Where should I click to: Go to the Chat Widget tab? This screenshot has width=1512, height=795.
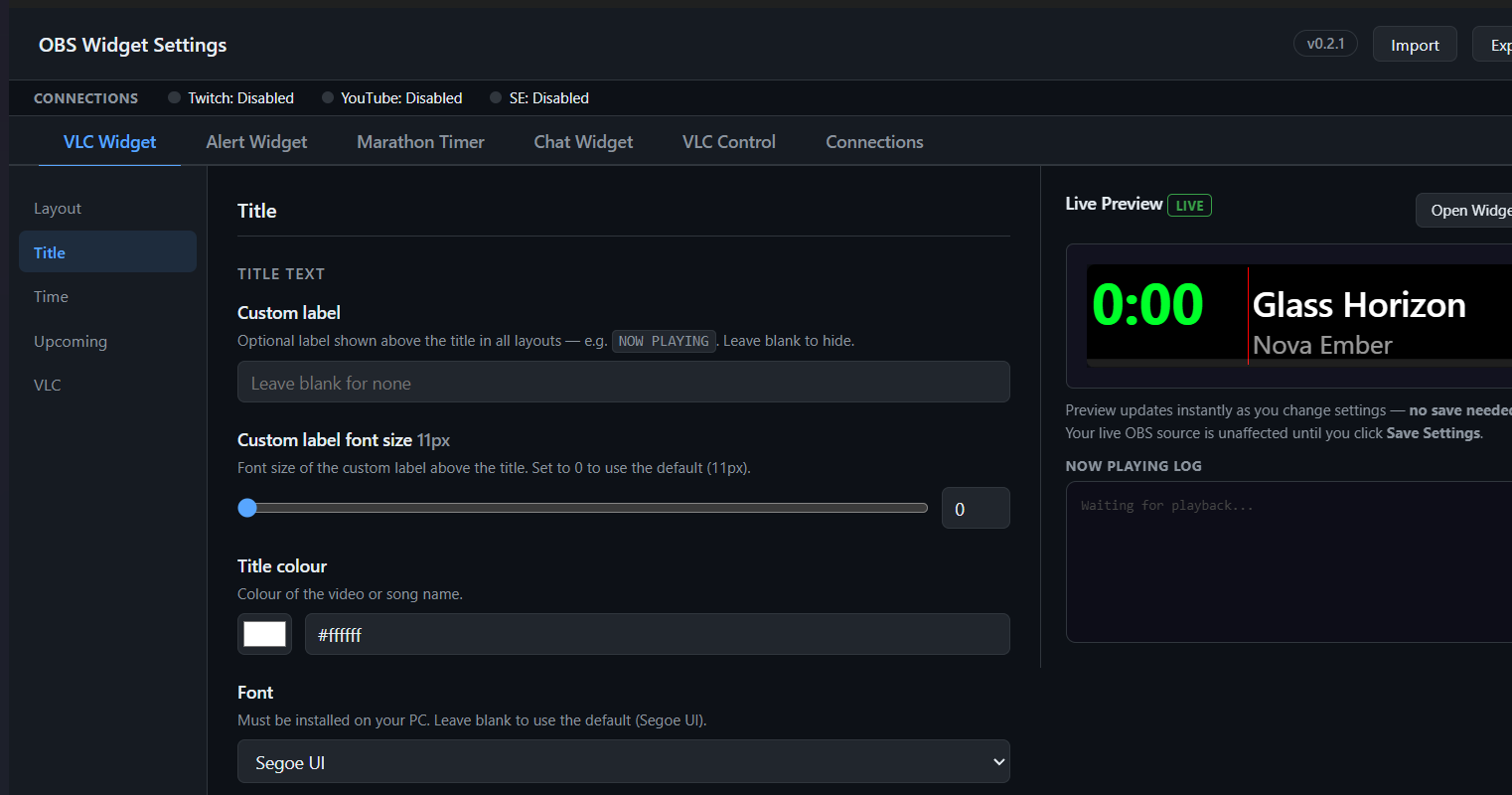tap(583, 142)
